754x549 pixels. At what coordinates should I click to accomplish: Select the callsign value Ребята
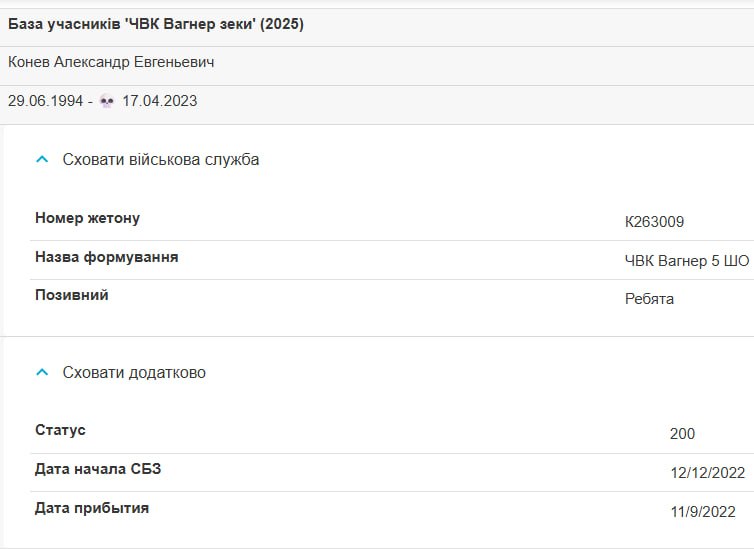(x=649, y=299)
